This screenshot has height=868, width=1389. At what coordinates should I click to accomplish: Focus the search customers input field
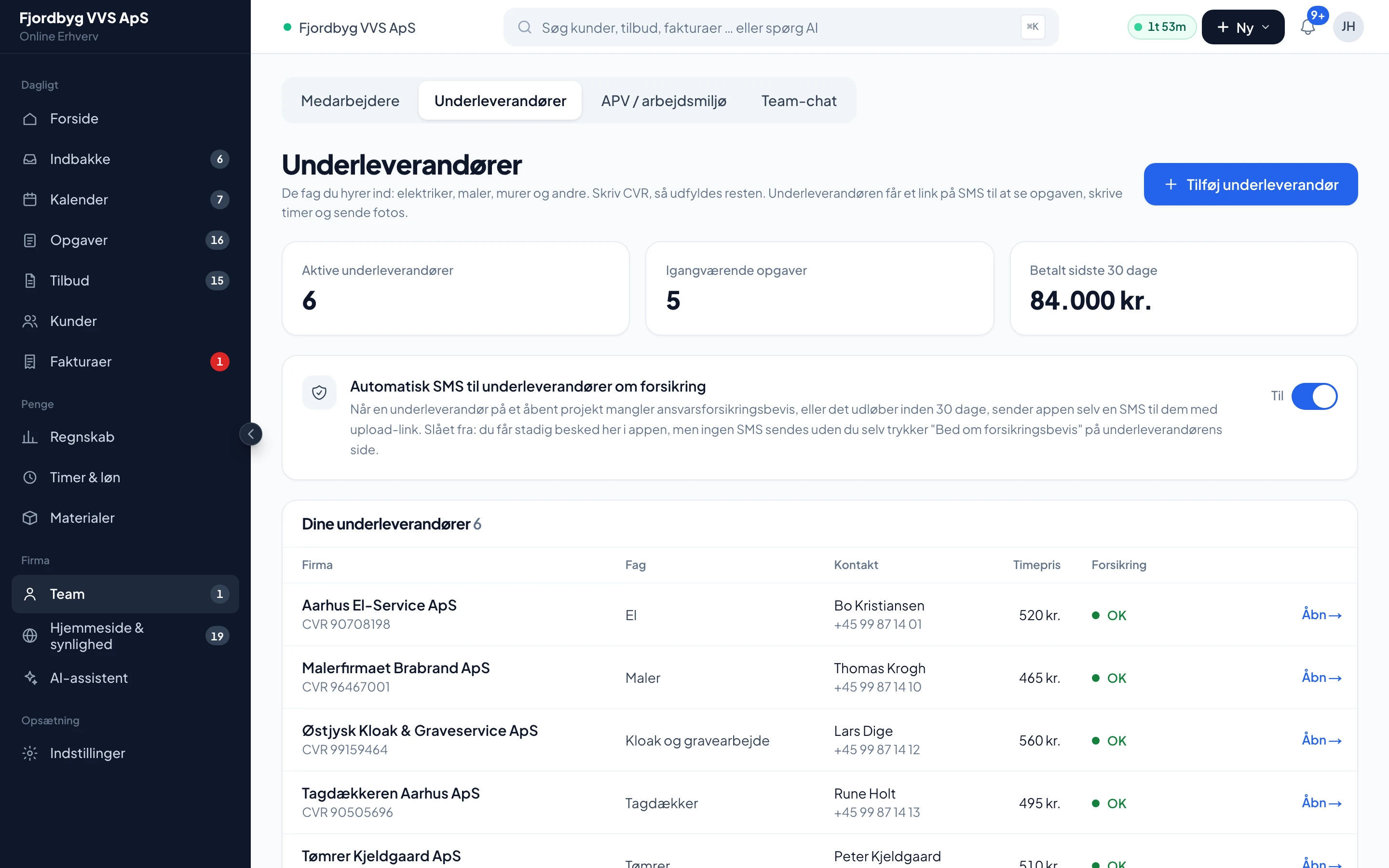(x=781, y=27)
